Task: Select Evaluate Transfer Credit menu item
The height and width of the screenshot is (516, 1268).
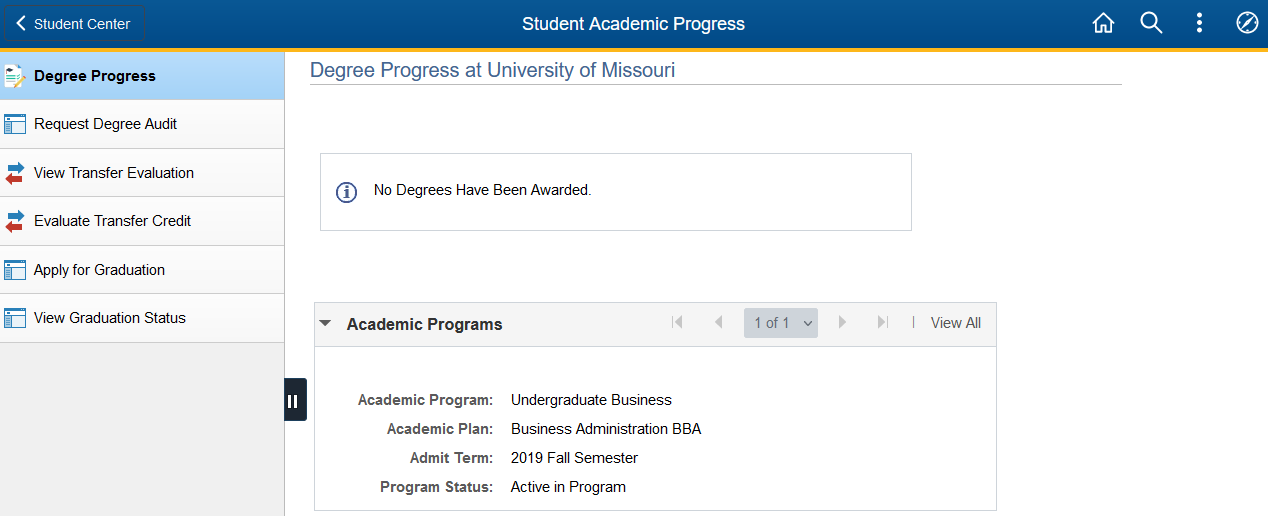Action: (x=112, y=221)
